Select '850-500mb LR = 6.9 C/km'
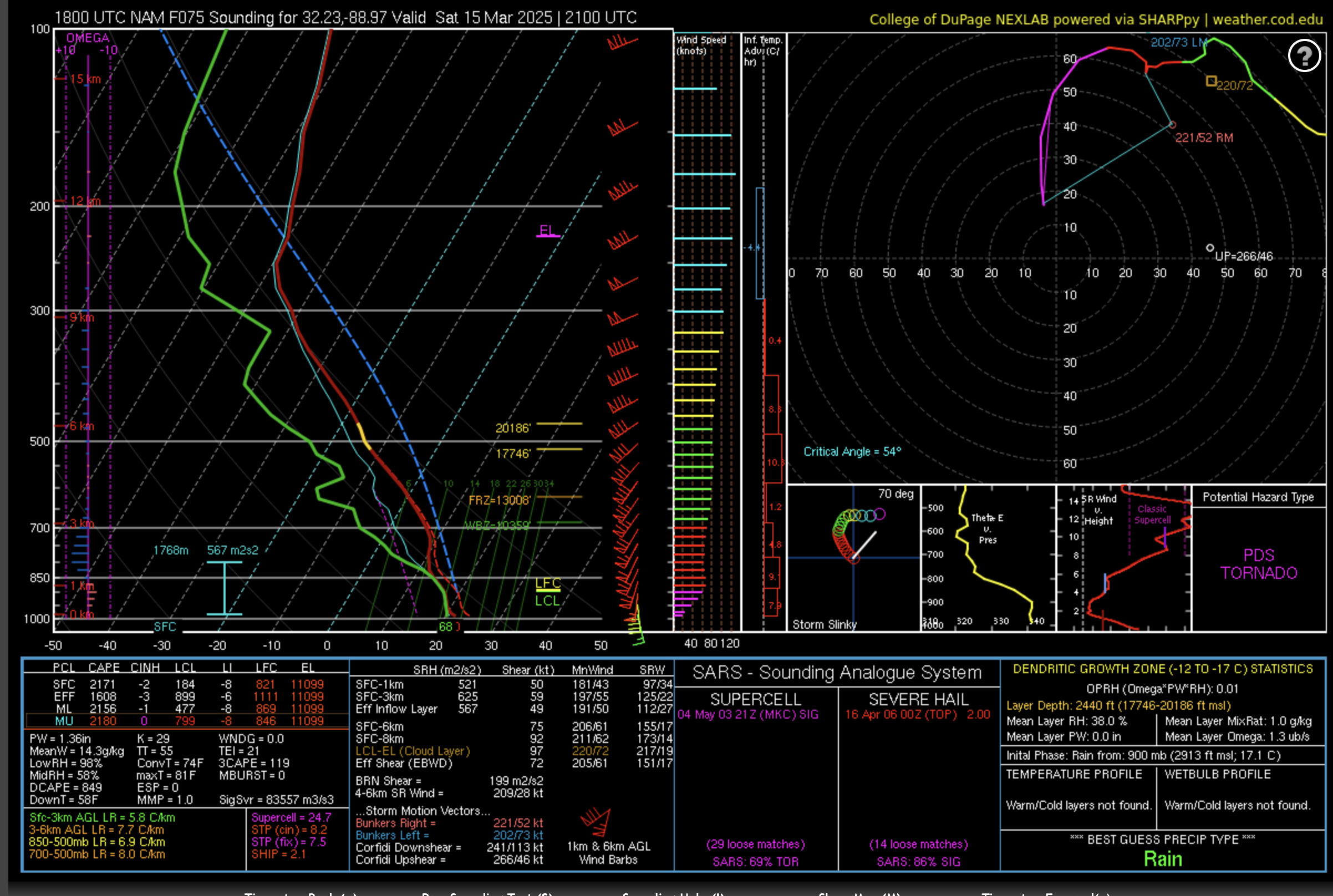Screen dimensions: 1333x896 pos(97,842)
